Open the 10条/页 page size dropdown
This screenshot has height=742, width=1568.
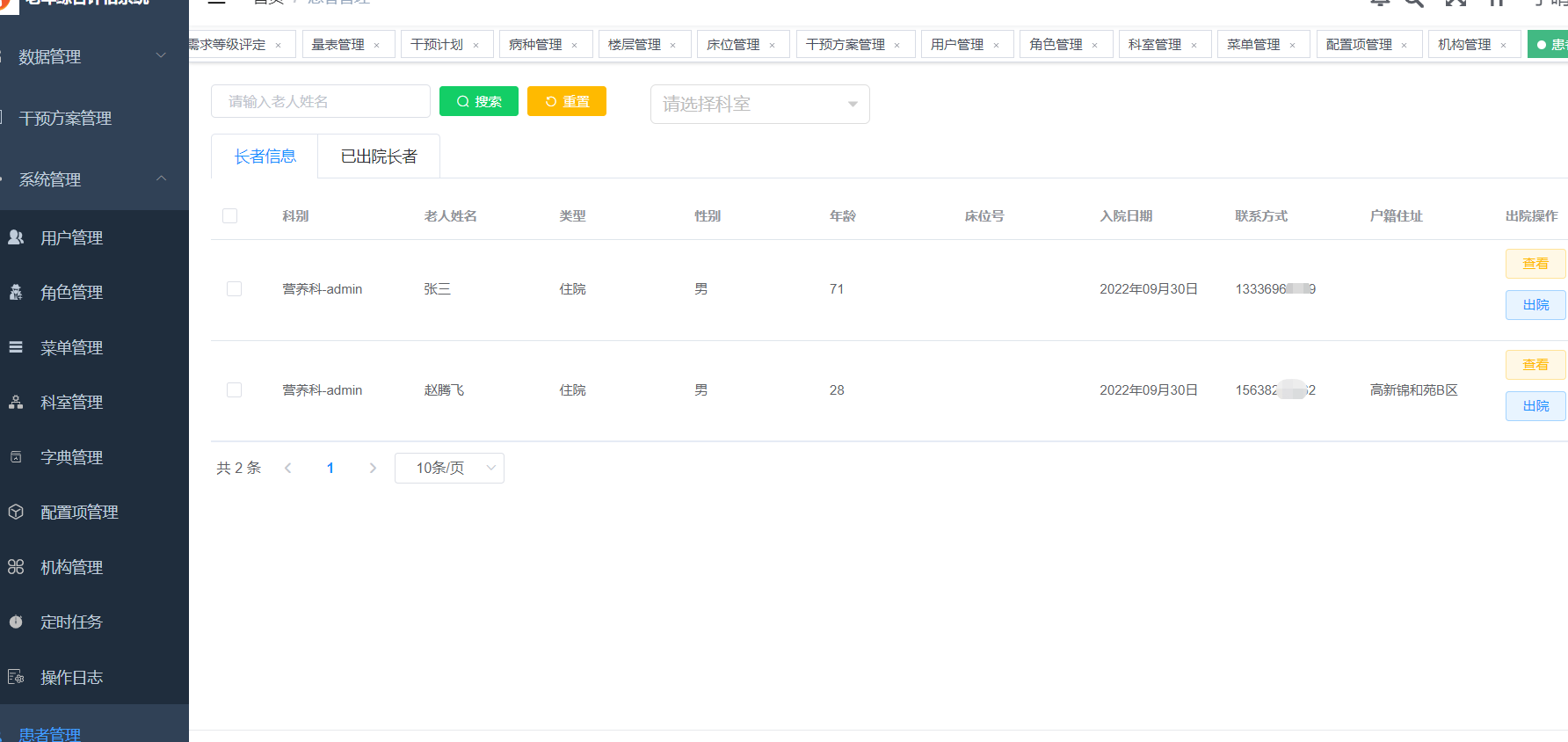pos(449,468)
